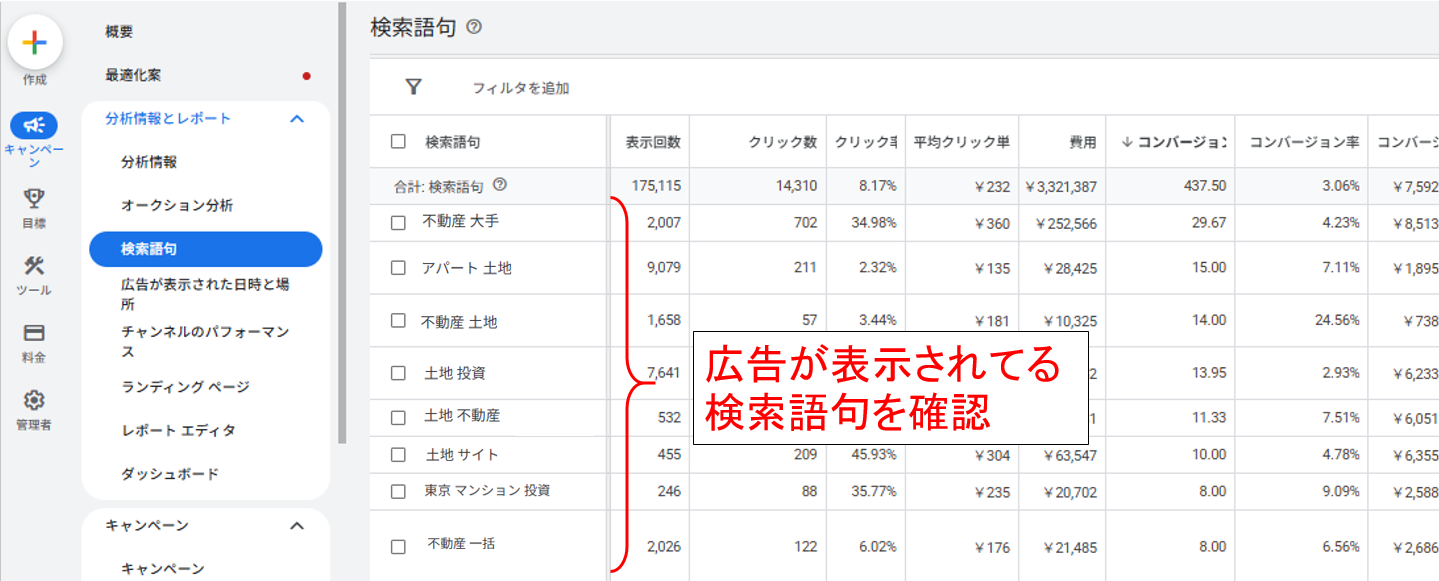
Task: Click the sidebar vertical scrollbar
Action: click(x=342, y=220)
